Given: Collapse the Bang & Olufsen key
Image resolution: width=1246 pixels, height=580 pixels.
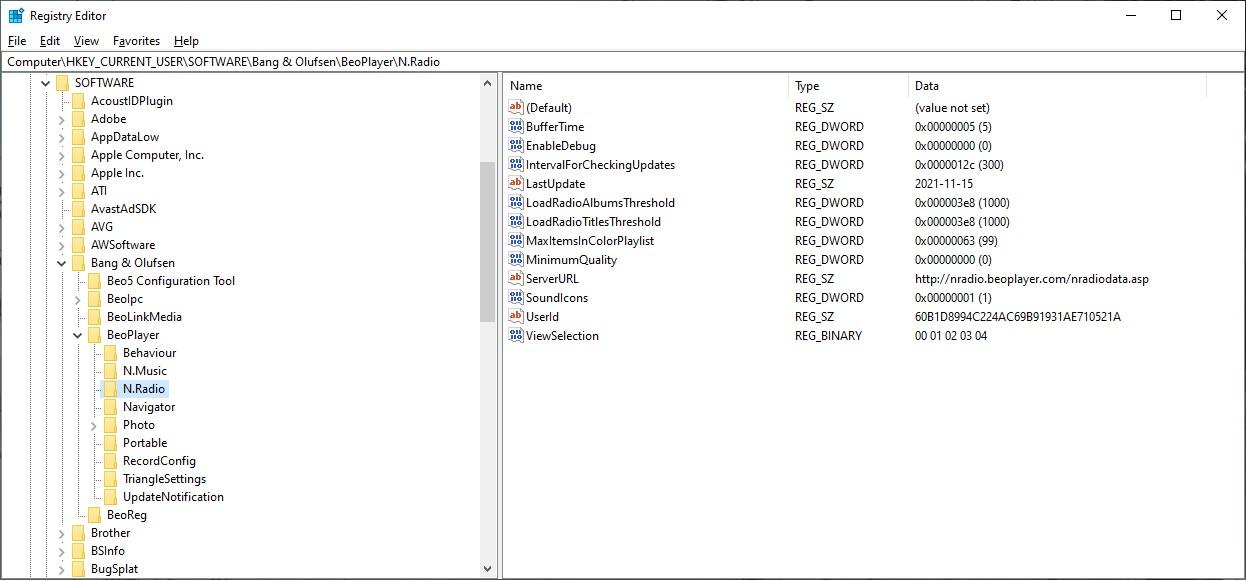Looking at the screenshot, I should pyautogui.click(x=61, y=263).
